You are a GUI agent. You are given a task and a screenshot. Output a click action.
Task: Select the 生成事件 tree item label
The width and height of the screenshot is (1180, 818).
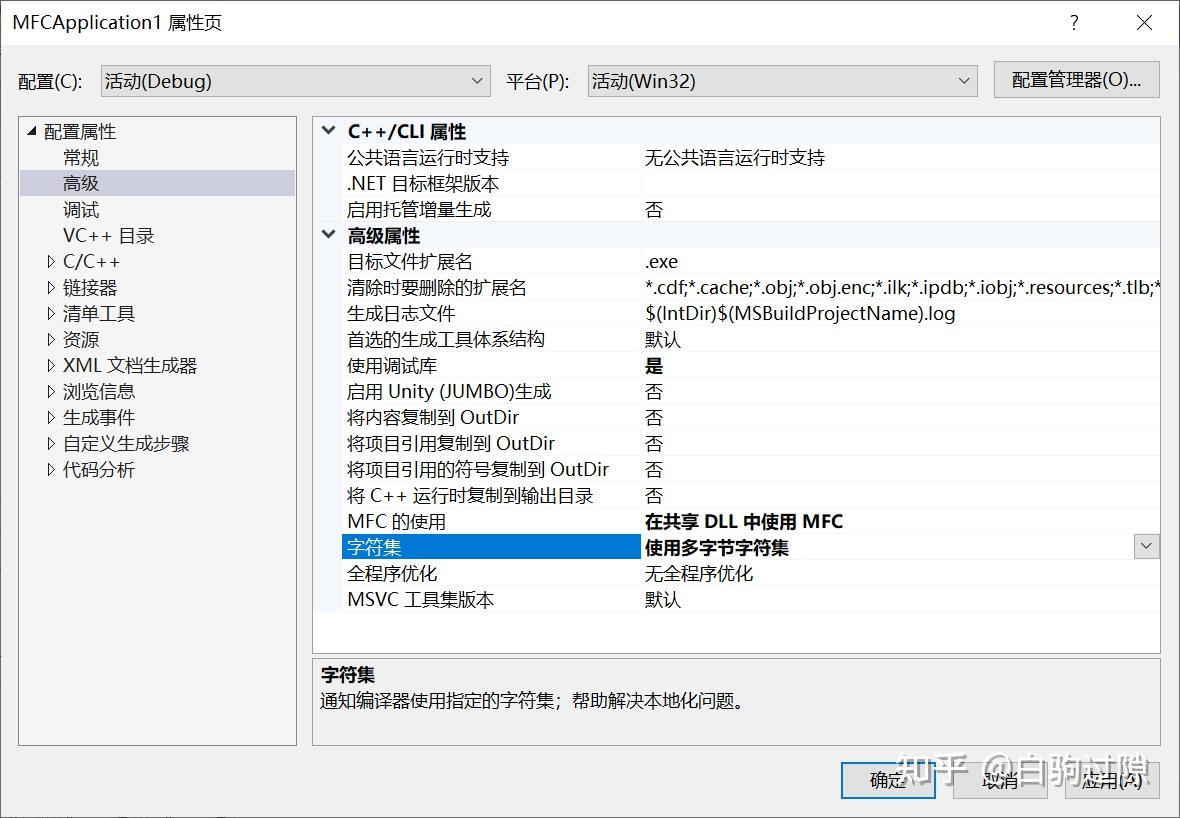(99, 417)
